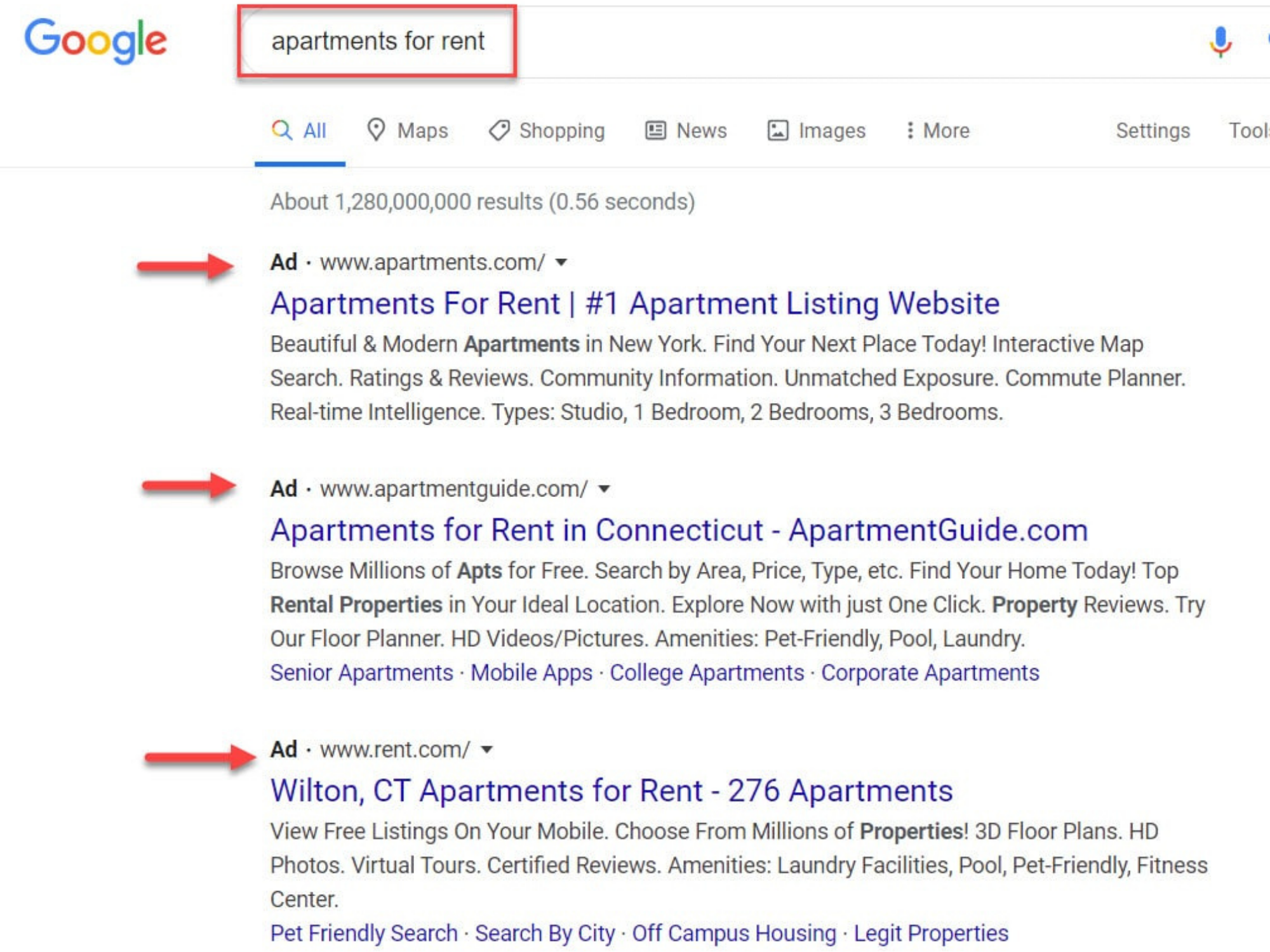Expand the rent.com ad dropdown arrow
Screen dimensions: 1270x952
click(487, 750)
